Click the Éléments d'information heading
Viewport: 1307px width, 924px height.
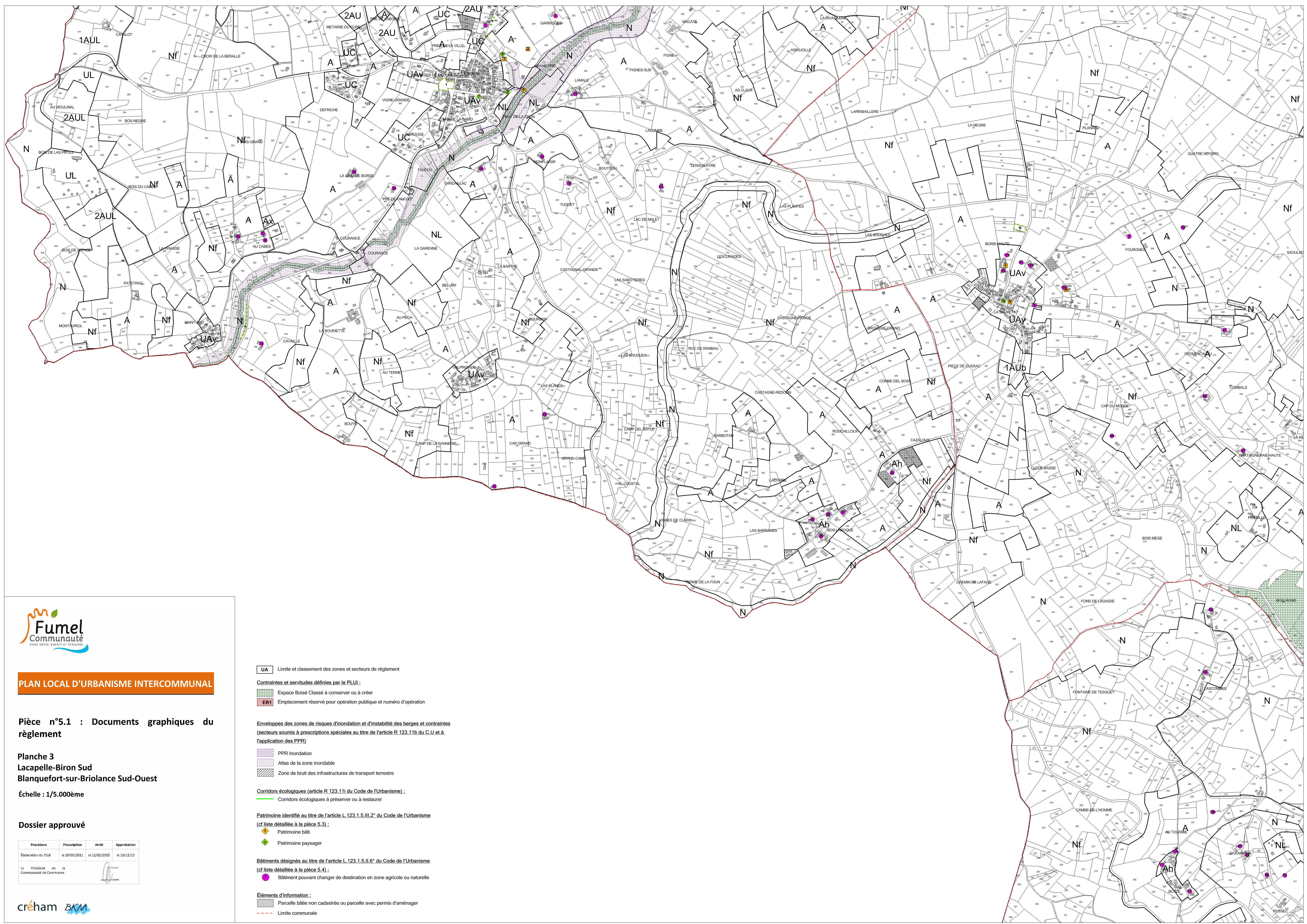284,895
